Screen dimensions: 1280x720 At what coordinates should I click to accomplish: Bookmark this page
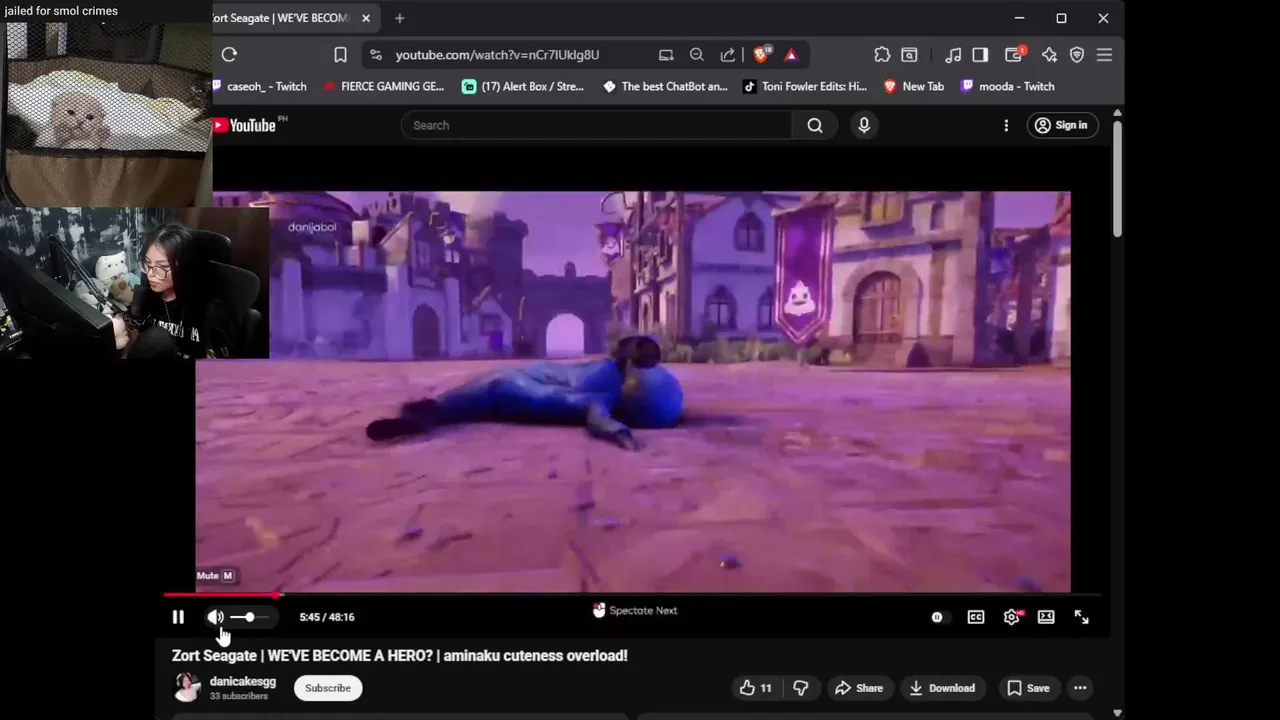(340, 55)
